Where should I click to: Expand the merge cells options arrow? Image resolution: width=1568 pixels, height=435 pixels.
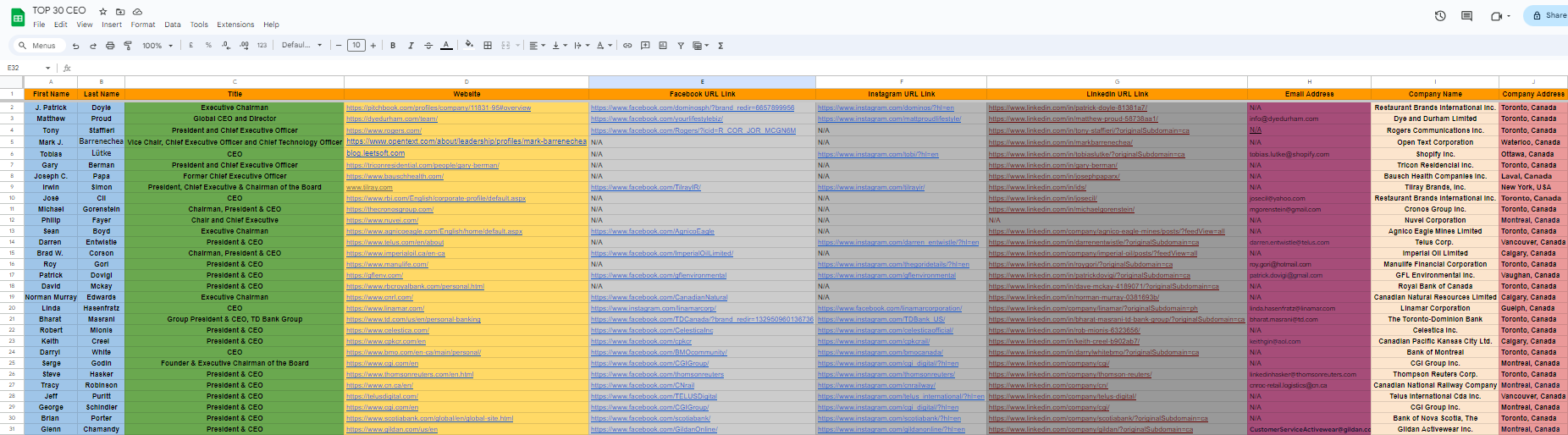coord(517,46)
